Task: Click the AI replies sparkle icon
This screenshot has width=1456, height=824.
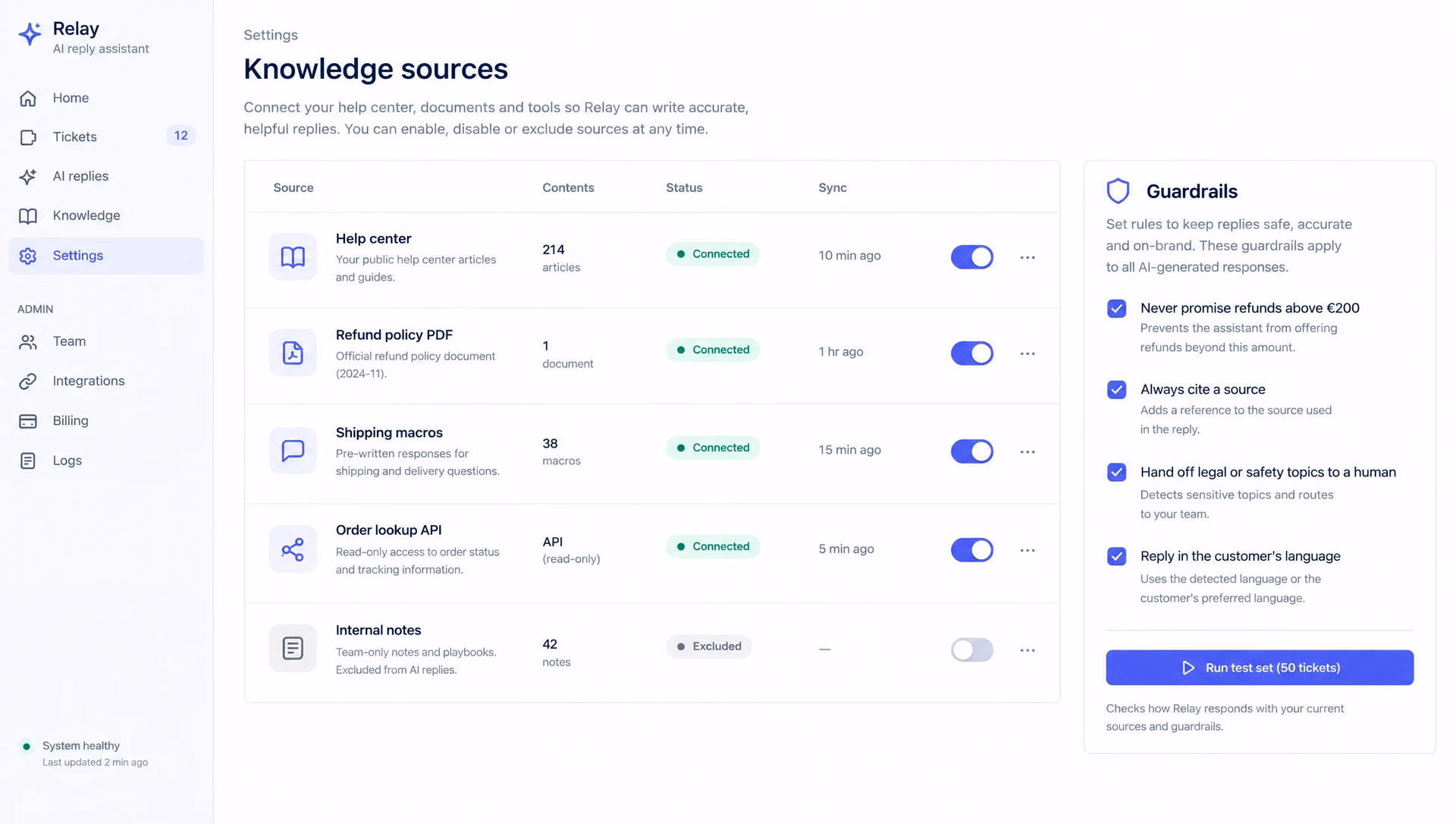Action: (x=28, y=177)
